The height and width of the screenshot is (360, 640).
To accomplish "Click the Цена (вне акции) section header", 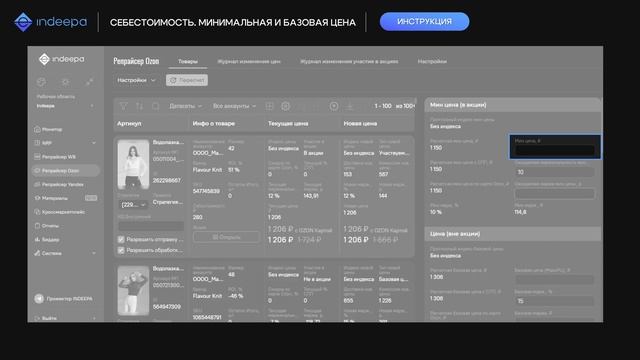I will pos(513,234).
